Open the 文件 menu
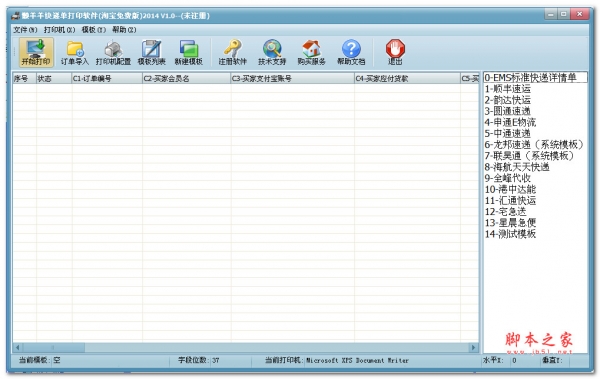 coord(25,30)
